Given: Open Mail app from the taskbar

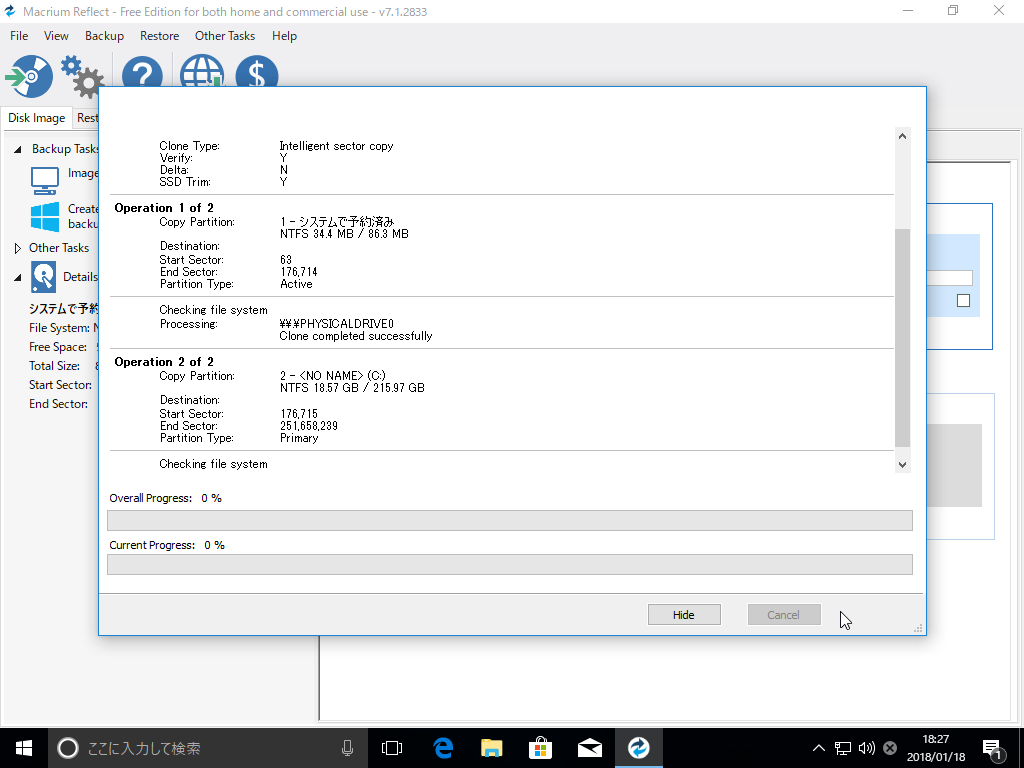Looking at the screenshot, I should [590, 748].
